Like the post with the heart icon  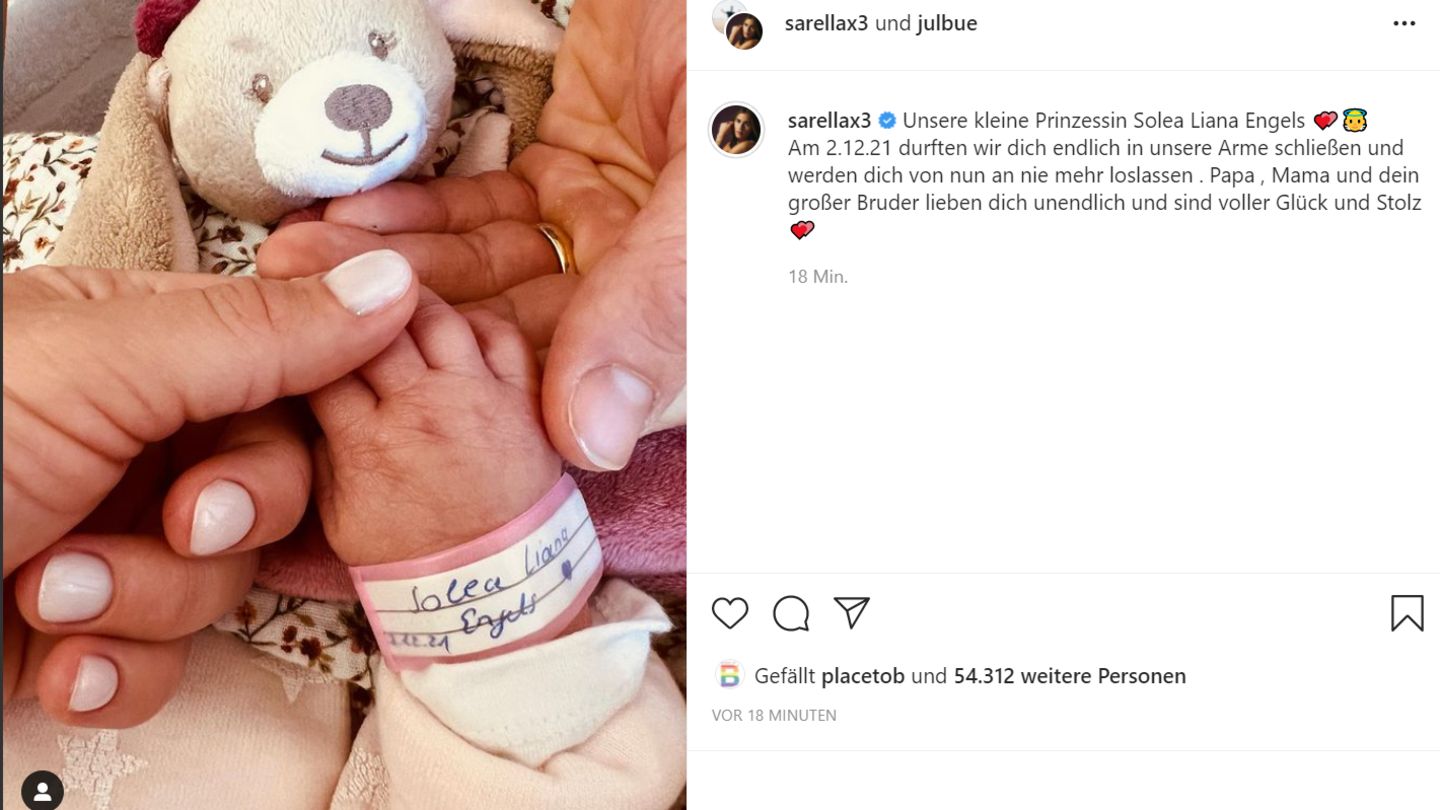pos(730,613)
